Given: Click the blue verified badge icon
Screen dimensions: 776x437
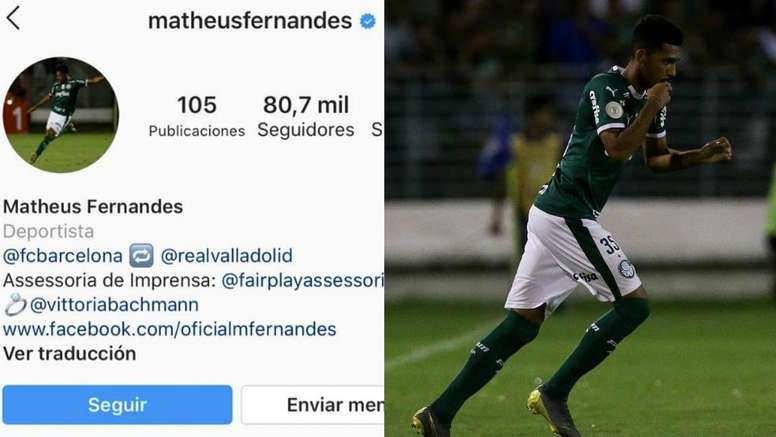Looking at the screenshot, I should tap(368, 21).
